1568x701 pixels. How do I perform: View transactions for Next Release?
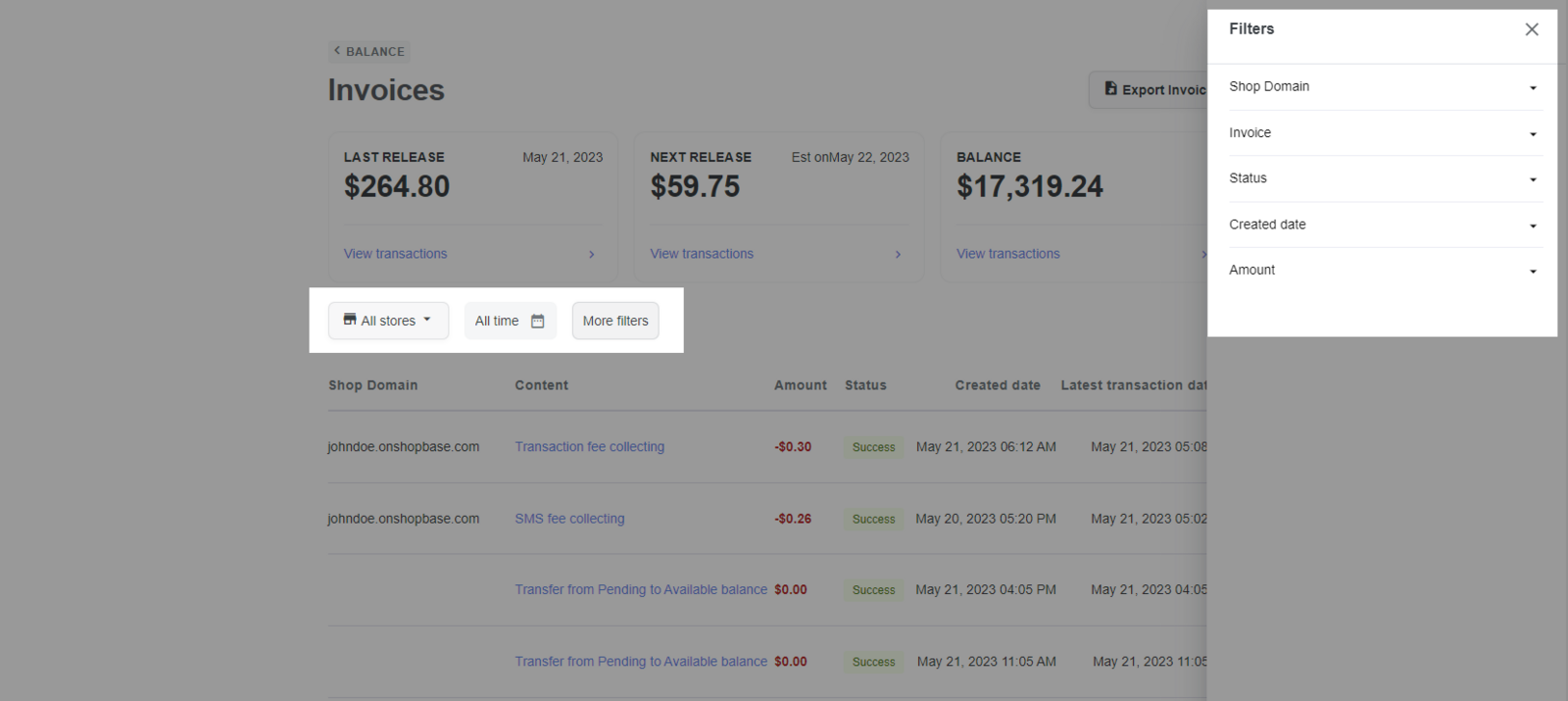(x=702, y=254)
